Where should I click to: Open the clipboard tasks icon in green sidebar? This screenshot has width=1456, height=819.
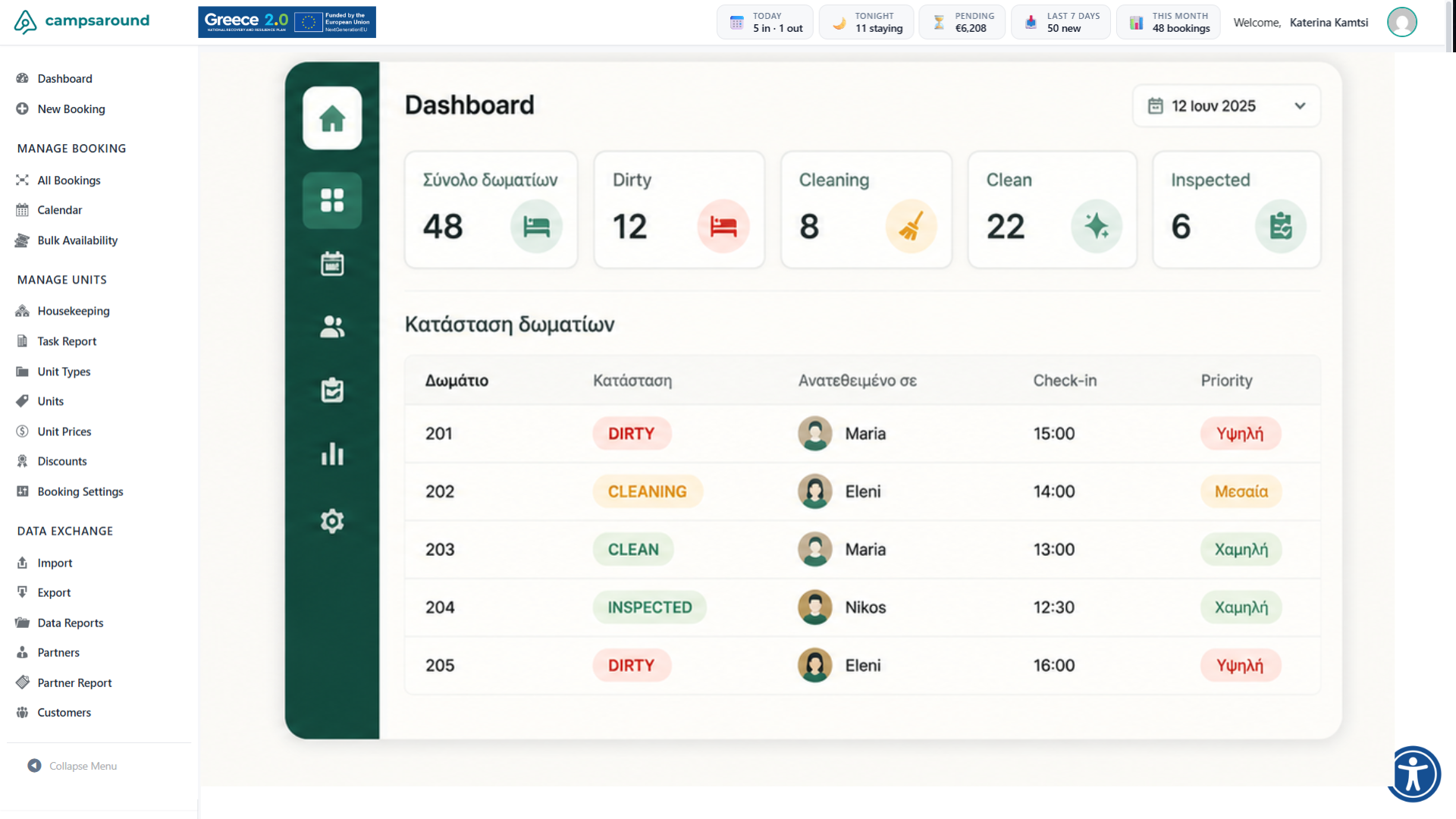332,390
